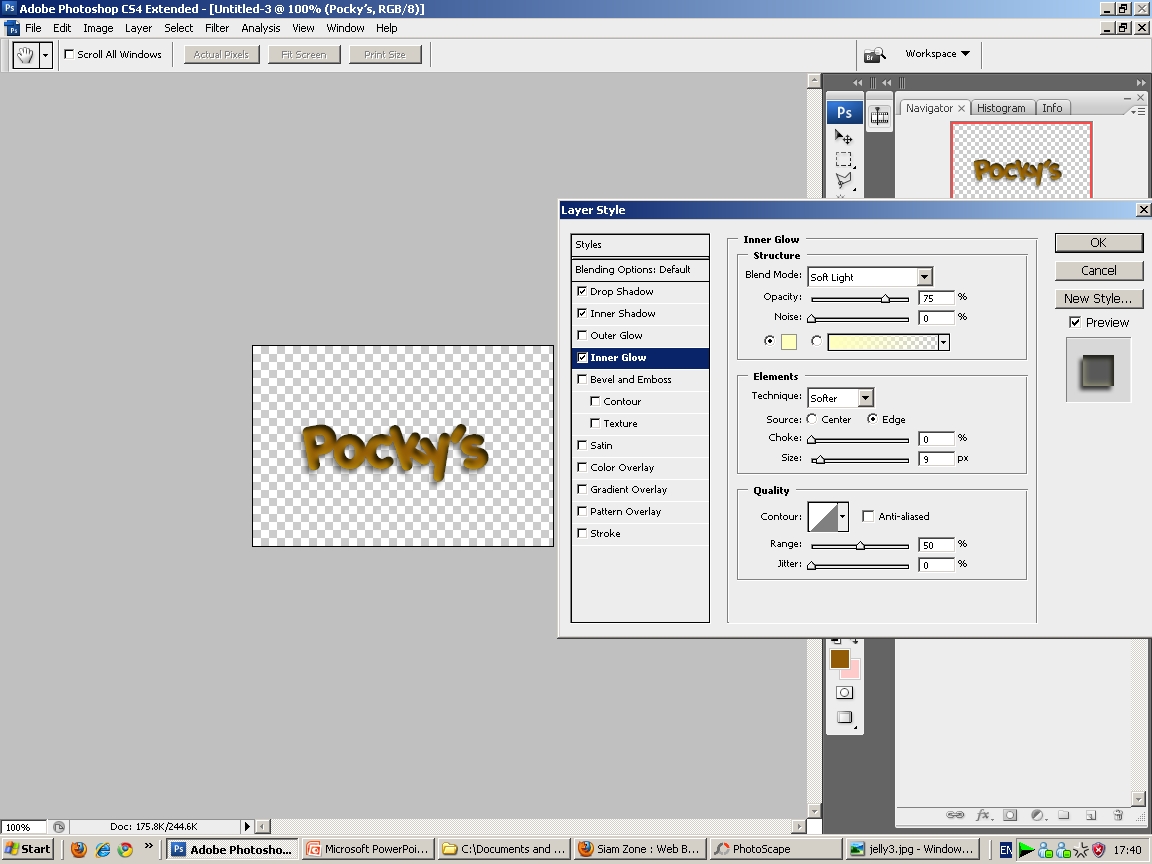Click the Print Size button
This screenshot has width=1152, height=864.
coord(385,54)
